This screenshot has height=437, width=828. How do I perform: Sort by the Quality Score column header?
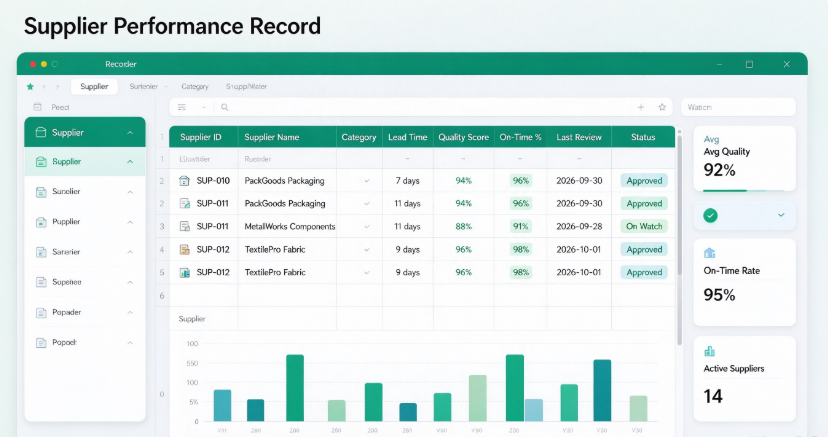(x=464, y=137)
